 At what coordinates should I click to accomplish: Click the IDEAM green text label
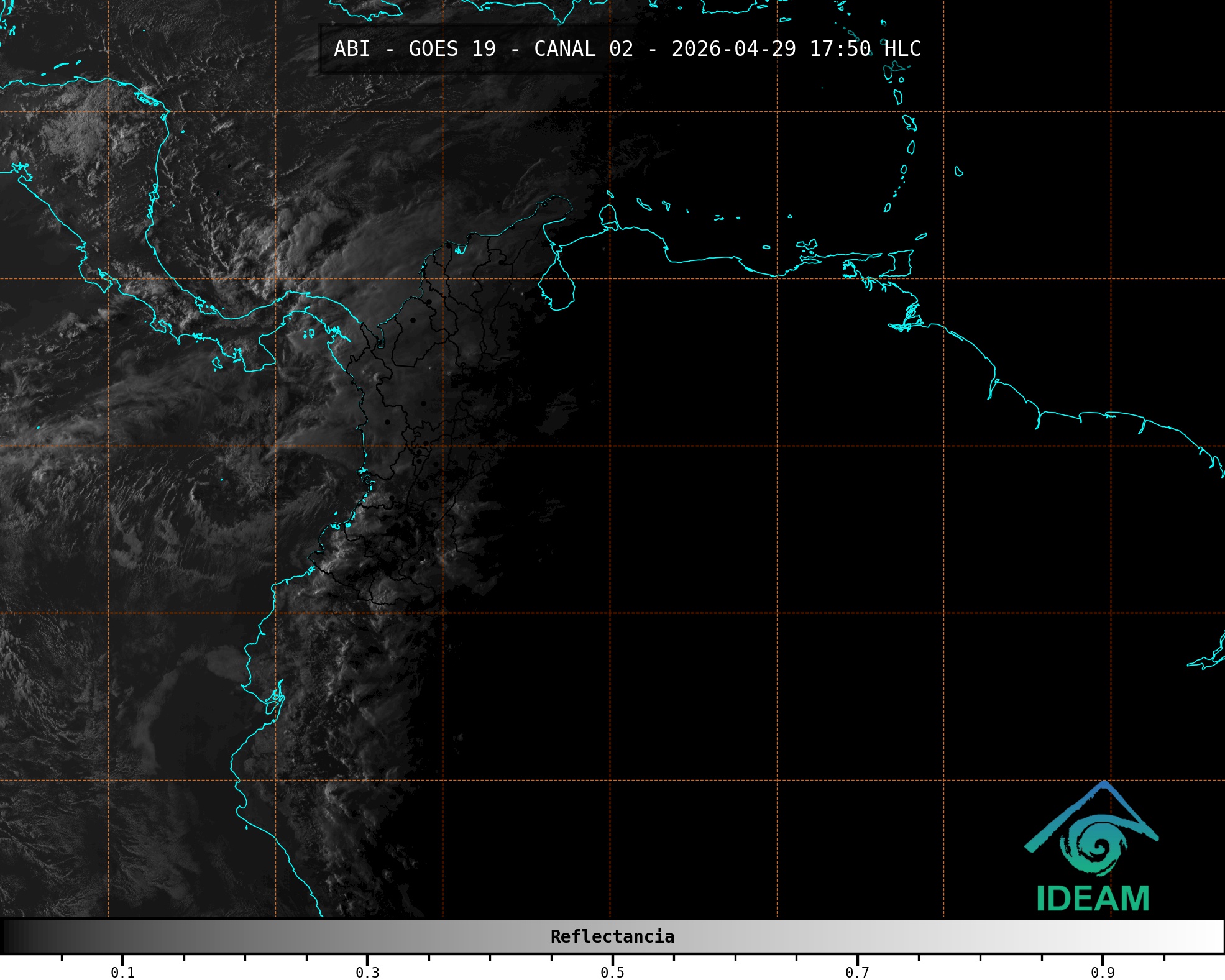coord(1093,899)
